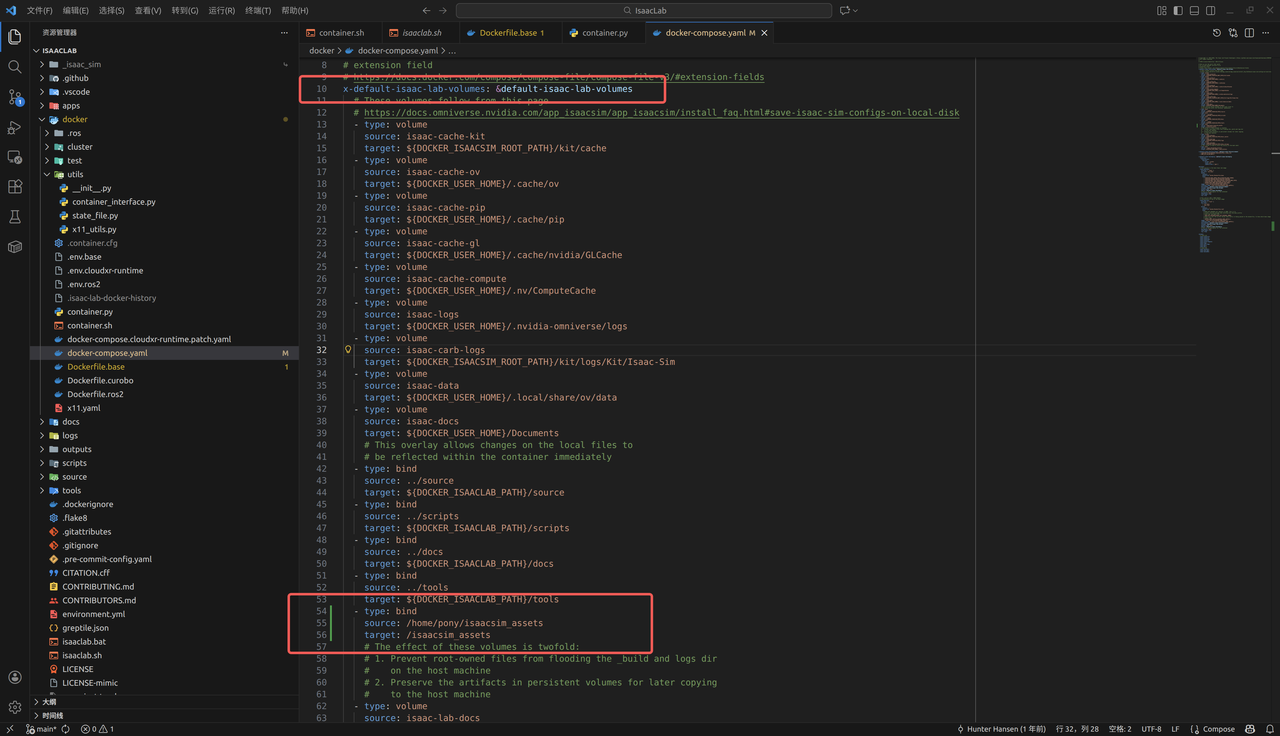The image size is (1280, 736).
Task: Open the docs.omniverse.nvidia.com link on line 12
Action: [661, 112]
